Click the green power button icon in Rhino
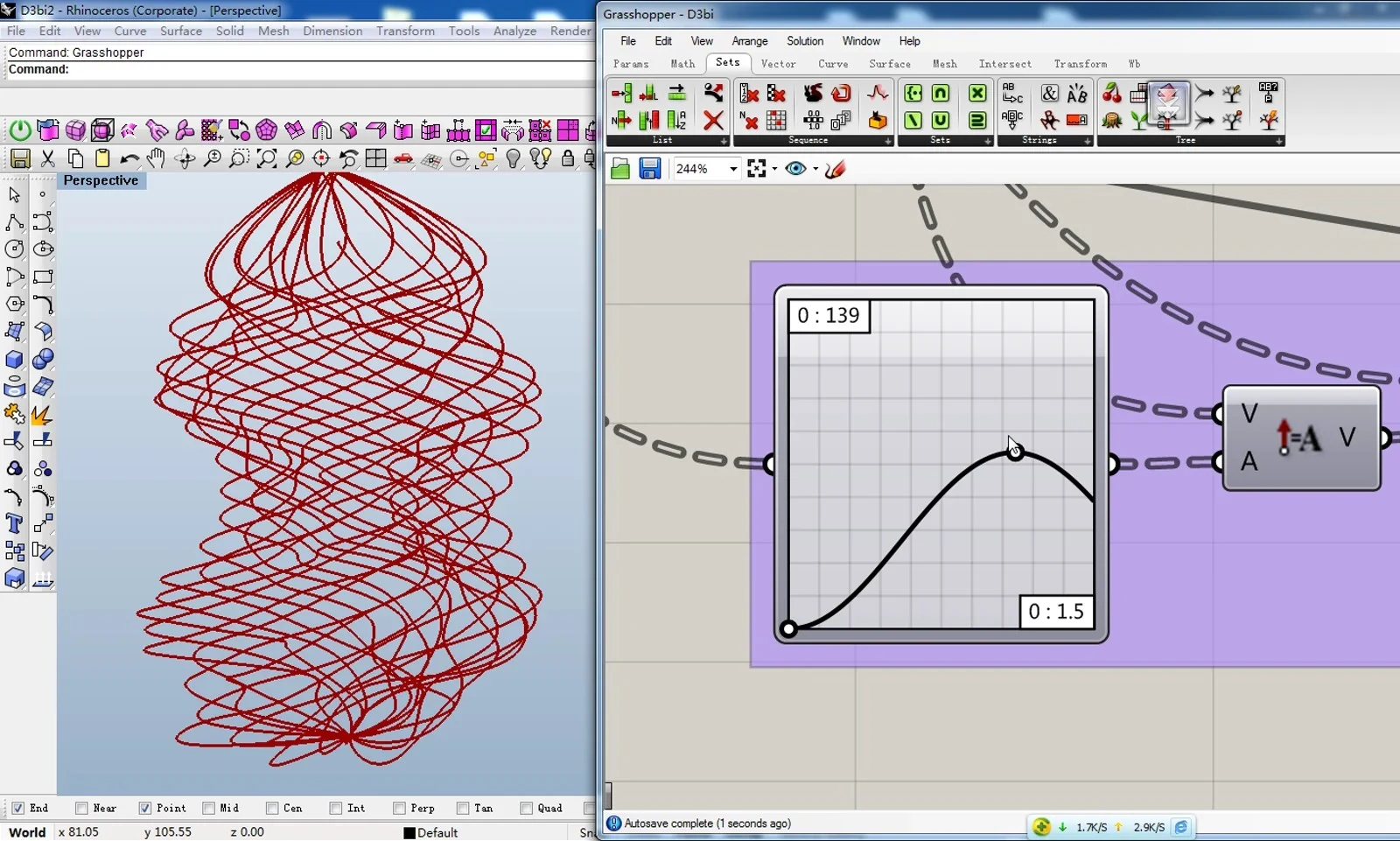Viewport: 1400px width, 841px height. pyautogui.click(x=19, y=131)
